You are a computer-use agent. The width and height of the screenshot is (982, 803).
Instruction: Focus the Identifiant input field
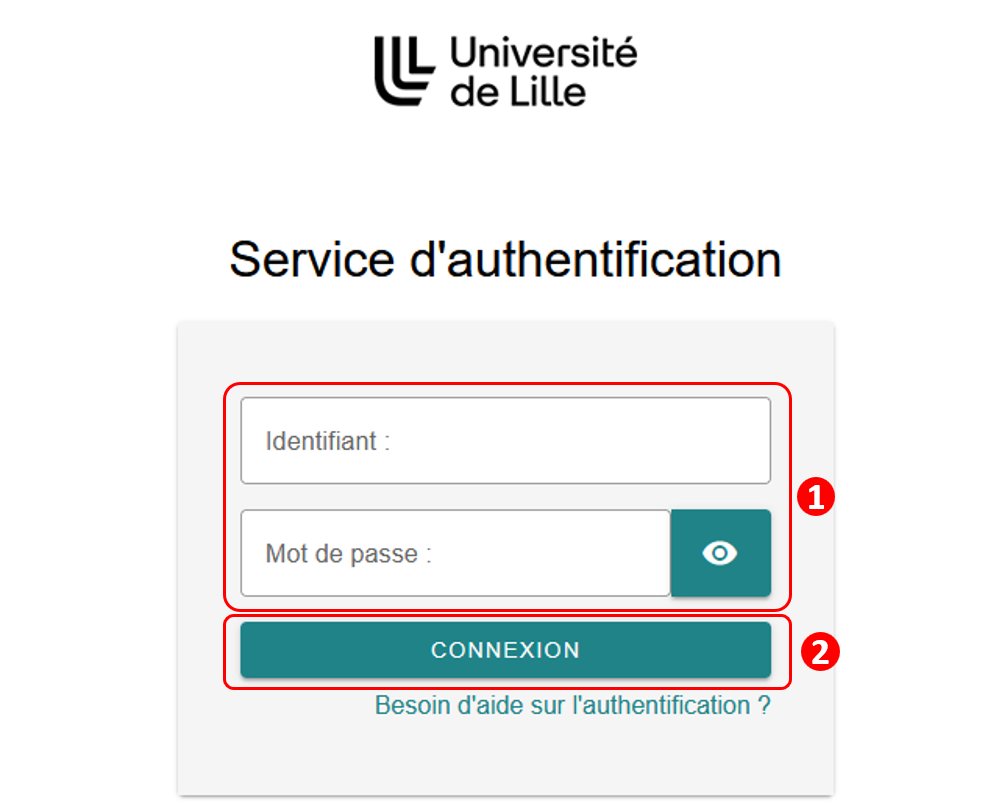pyautogui.click(x=505, y=440)
